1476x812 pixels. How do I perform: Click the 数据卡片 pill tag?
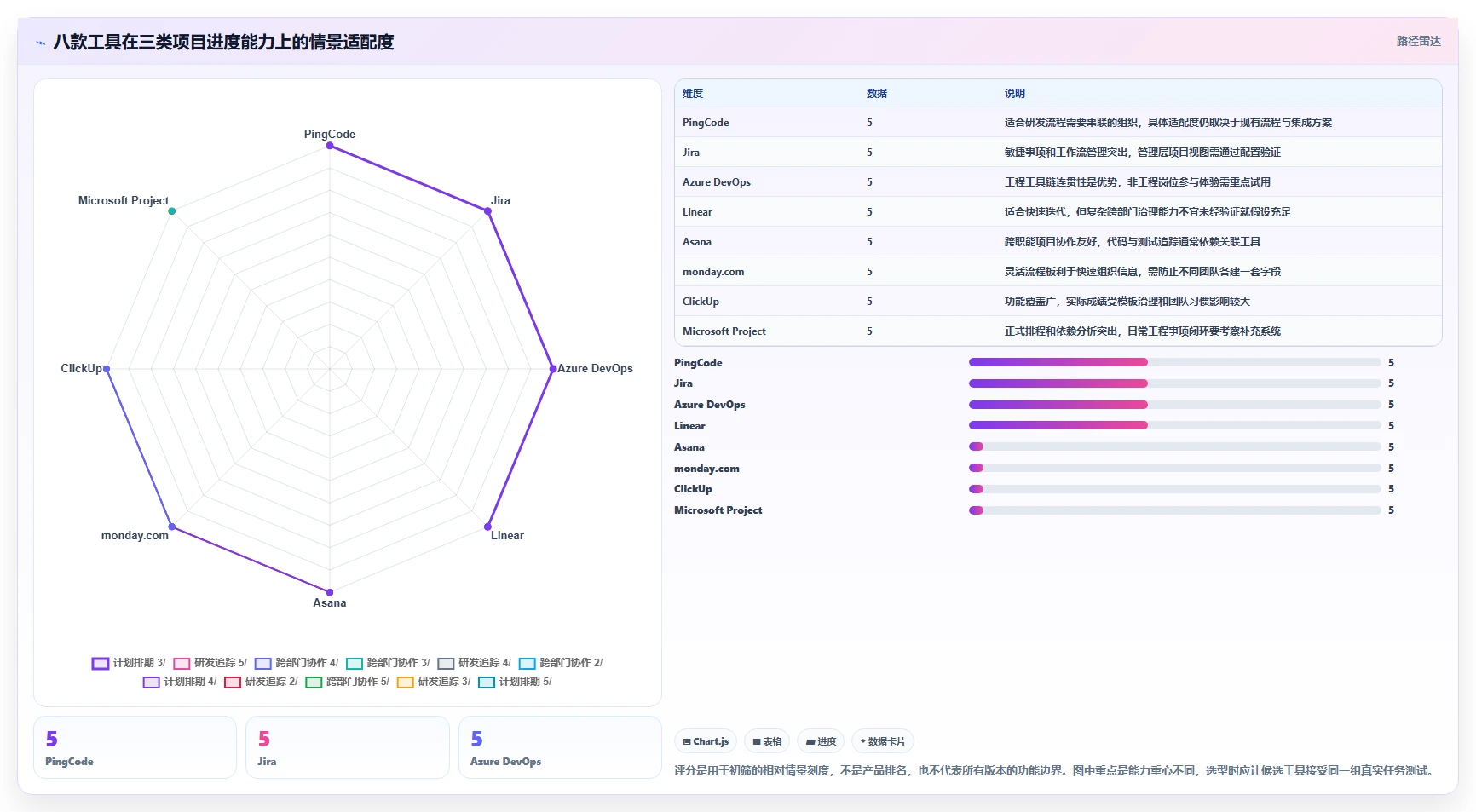883,741
